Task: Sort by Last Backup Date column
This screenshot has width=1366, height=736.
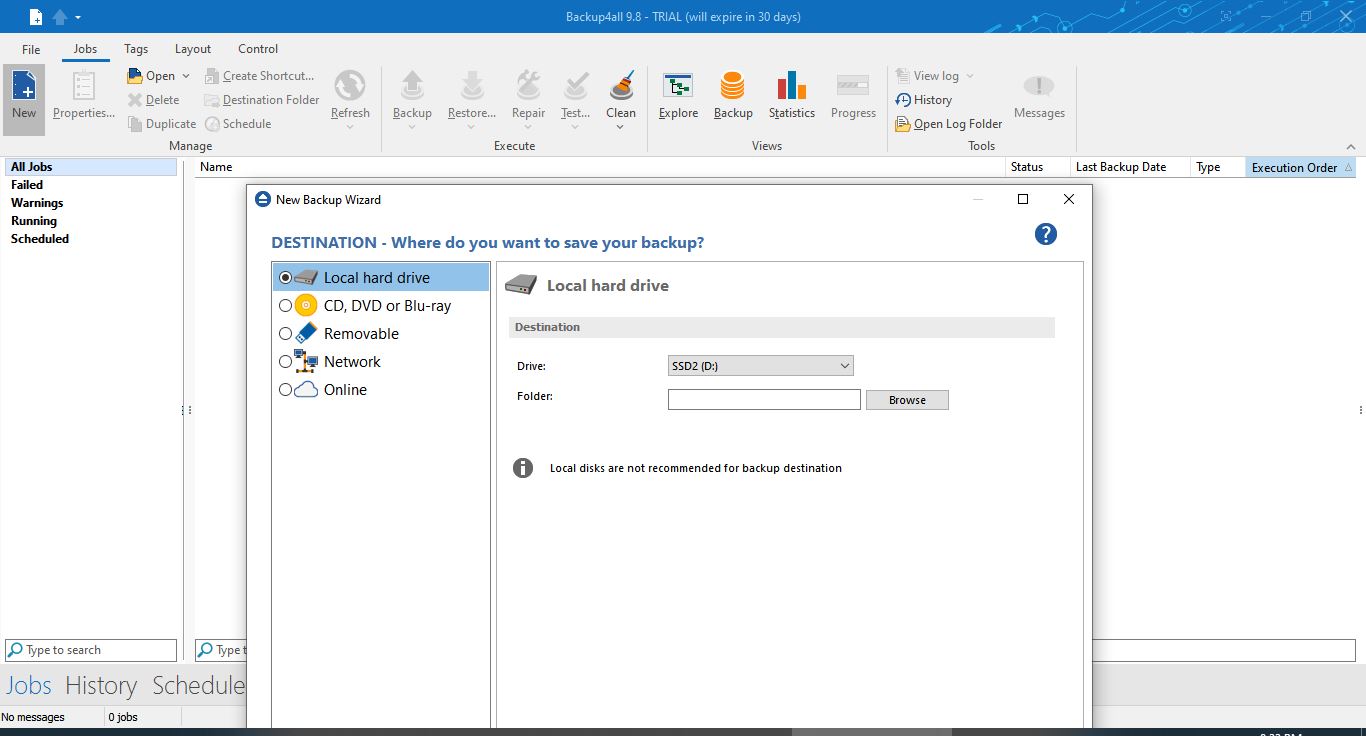Action: click(x=1129, y=167)
